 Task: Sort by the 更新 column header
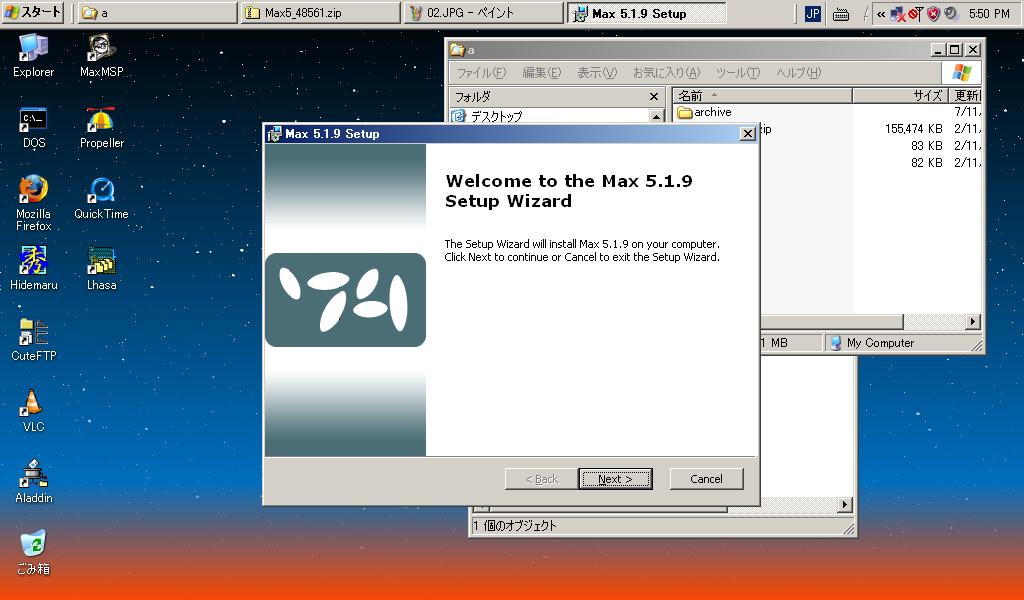click(965, 96)
